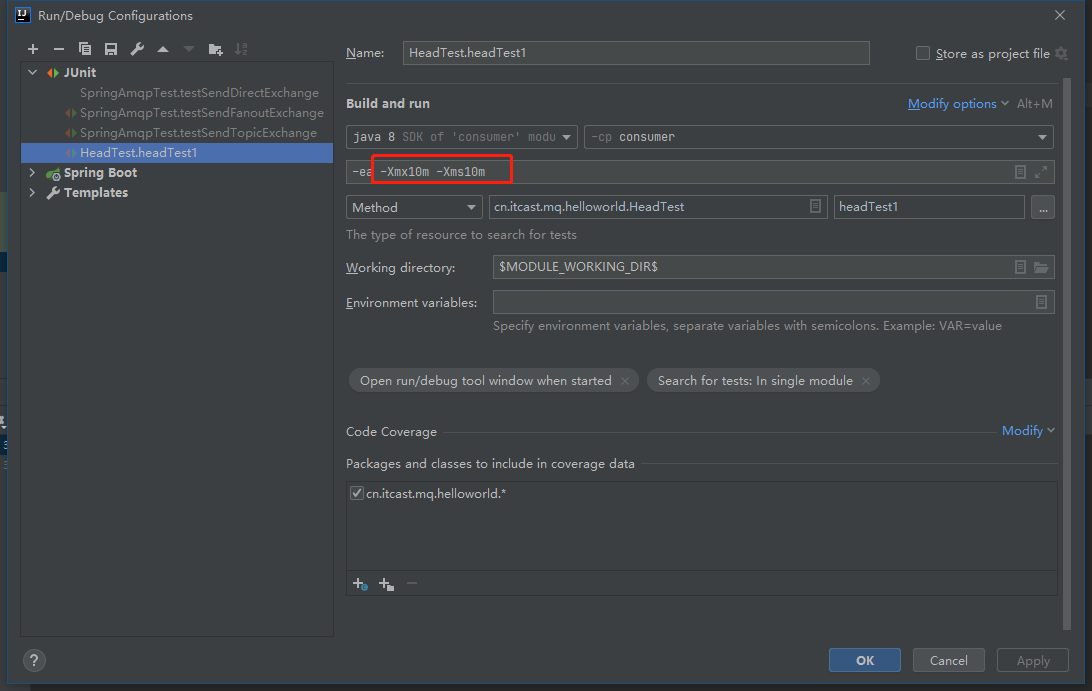Remove the 'Search for tests: In single module' tag
Image resolution: width=1092 pixels, height=691 pixels.
[x=866, y=381]
